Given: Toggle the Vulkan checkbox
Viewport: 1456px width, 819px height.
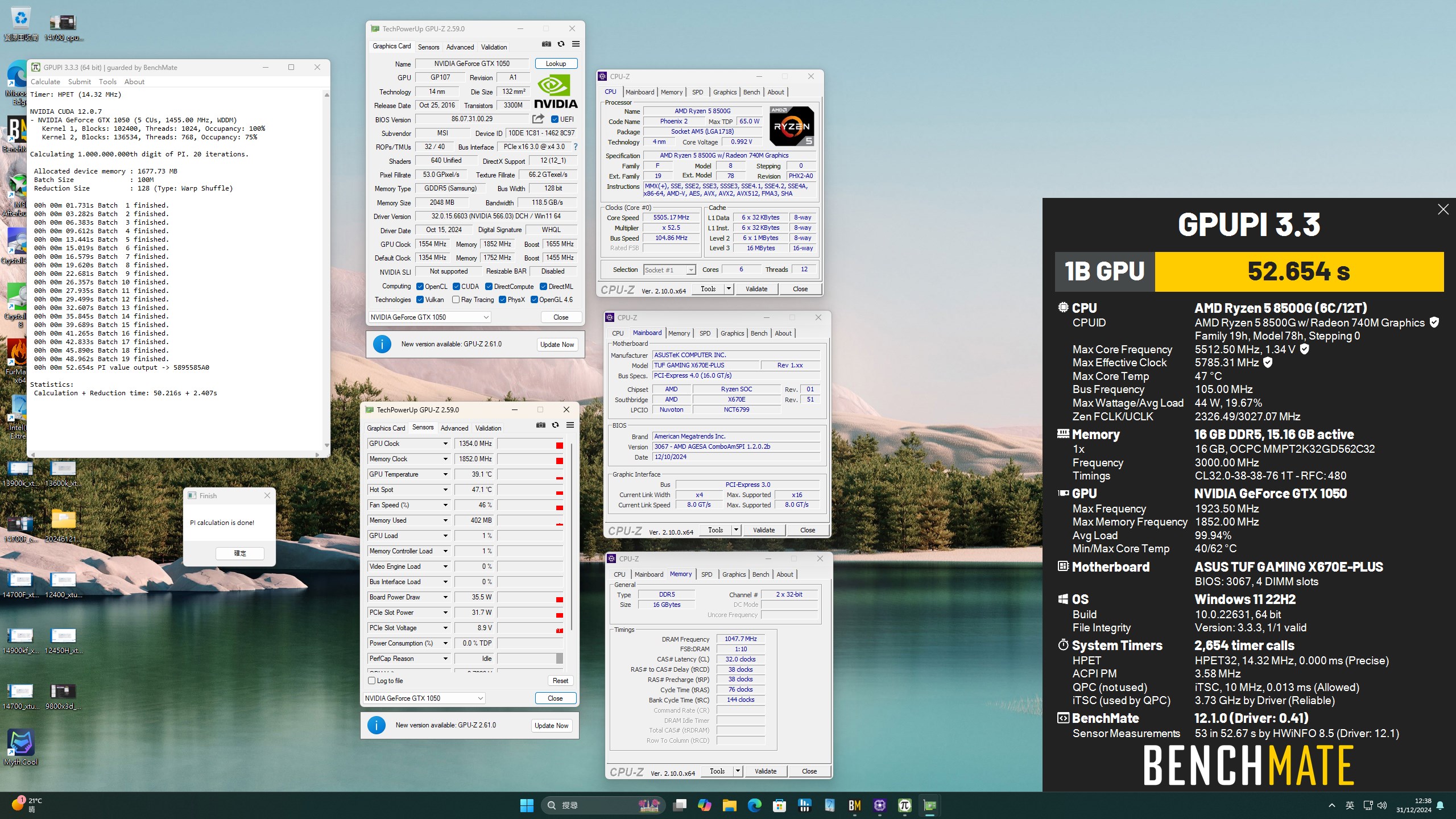Looking at the screenshot, I should 420,300.
